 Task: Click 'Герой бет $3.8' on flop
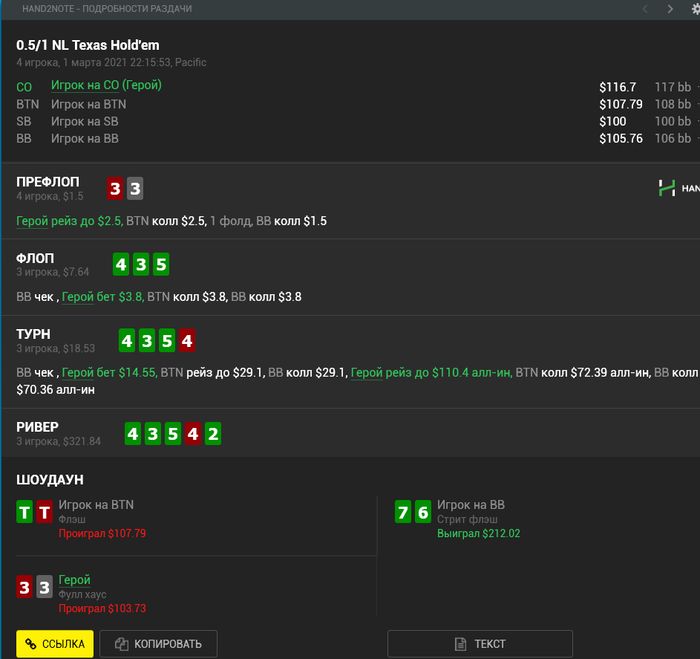103,297
